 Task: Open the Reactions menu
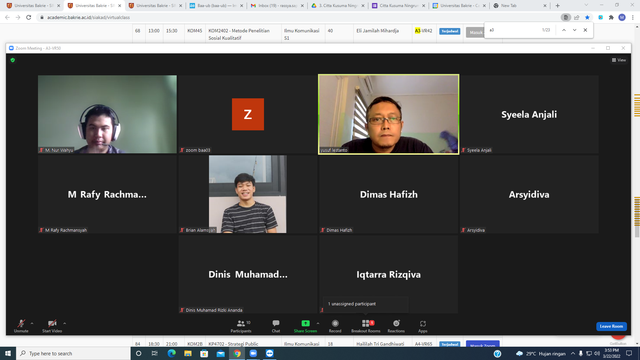coord(396,326)
